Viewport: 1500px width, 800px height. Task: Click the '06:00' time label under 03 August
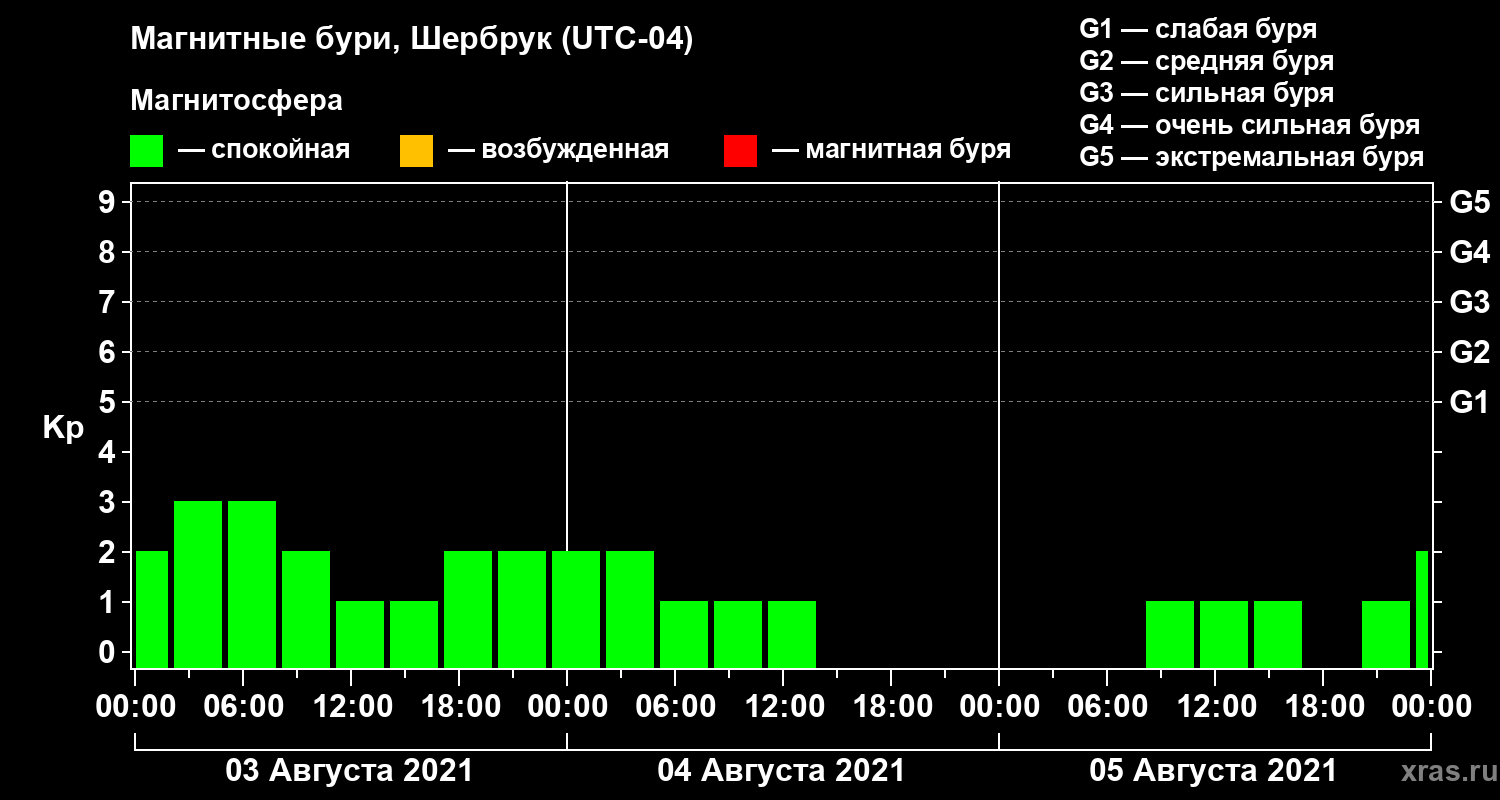244,707
